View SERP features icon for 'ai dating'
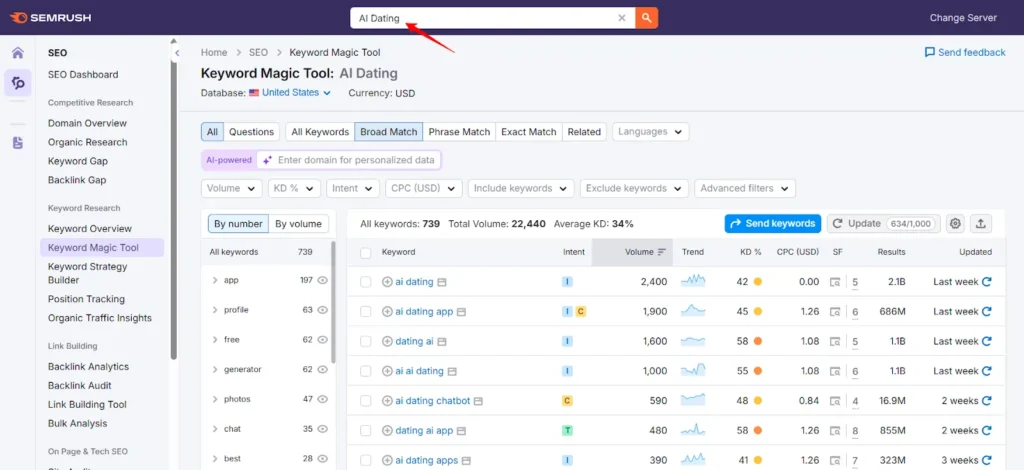Image resolution: width=1024 pixels, height=470 pixels. (x=835, y=282)
